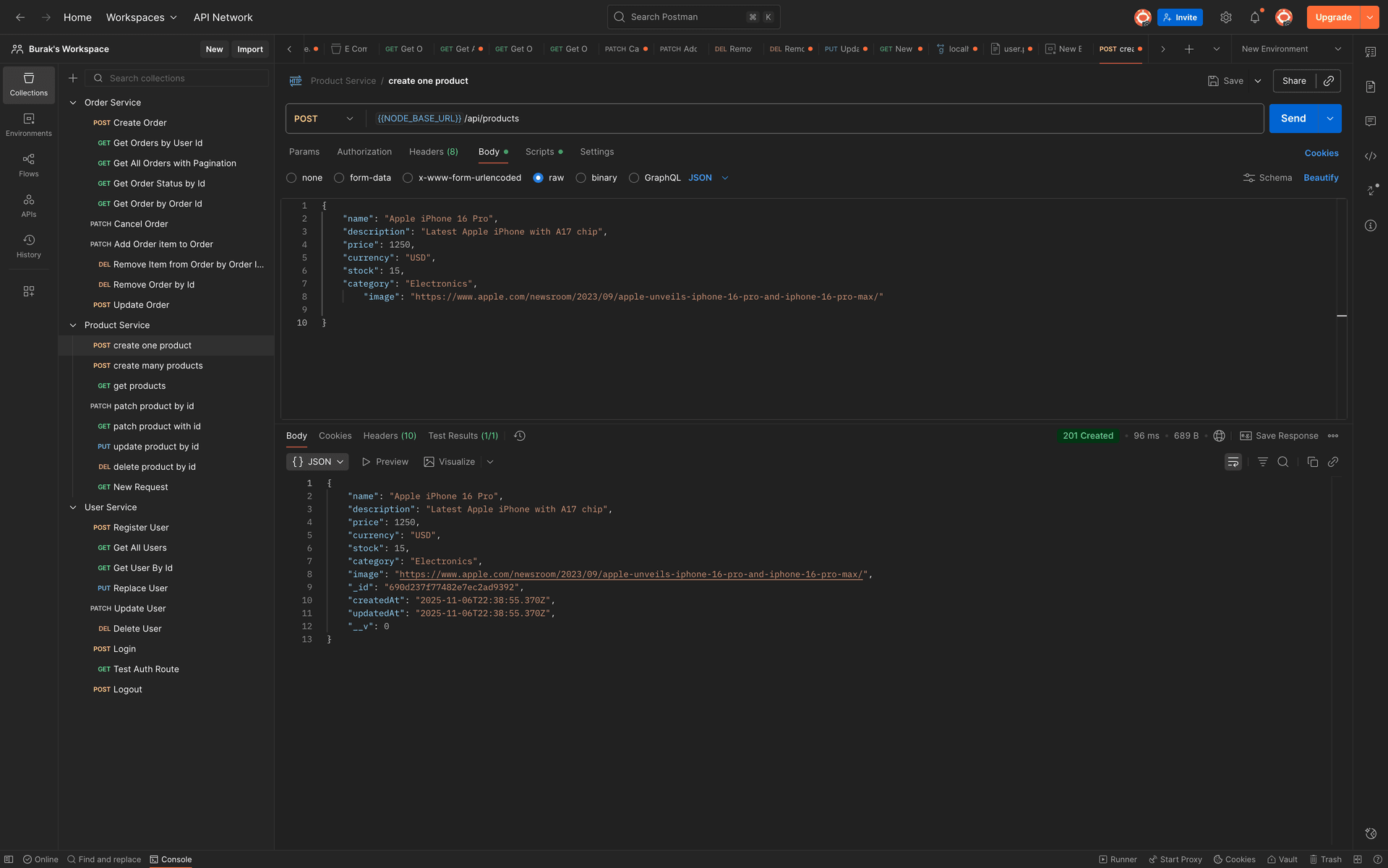Open the New Environment selector
The image size is (1388, 868).
pos(1290,48)
